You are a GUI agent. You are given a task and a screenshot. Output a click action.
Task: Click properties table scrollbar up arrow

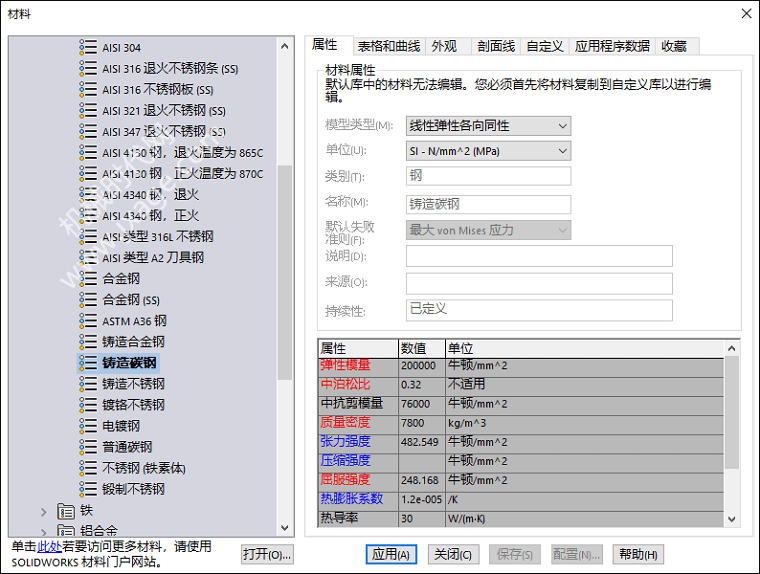(x=732, y=348)
